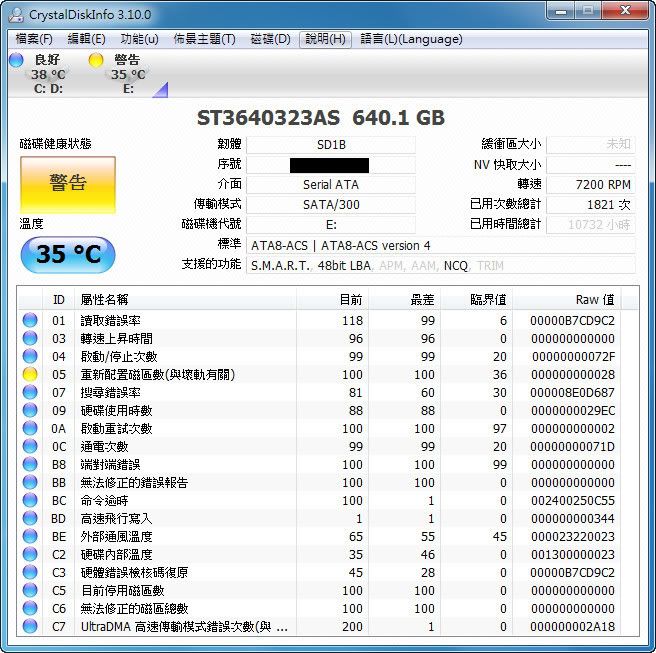656x653 pixels.
Task: Click Raw value 000000002A18
Action: [x=573, y=626]
